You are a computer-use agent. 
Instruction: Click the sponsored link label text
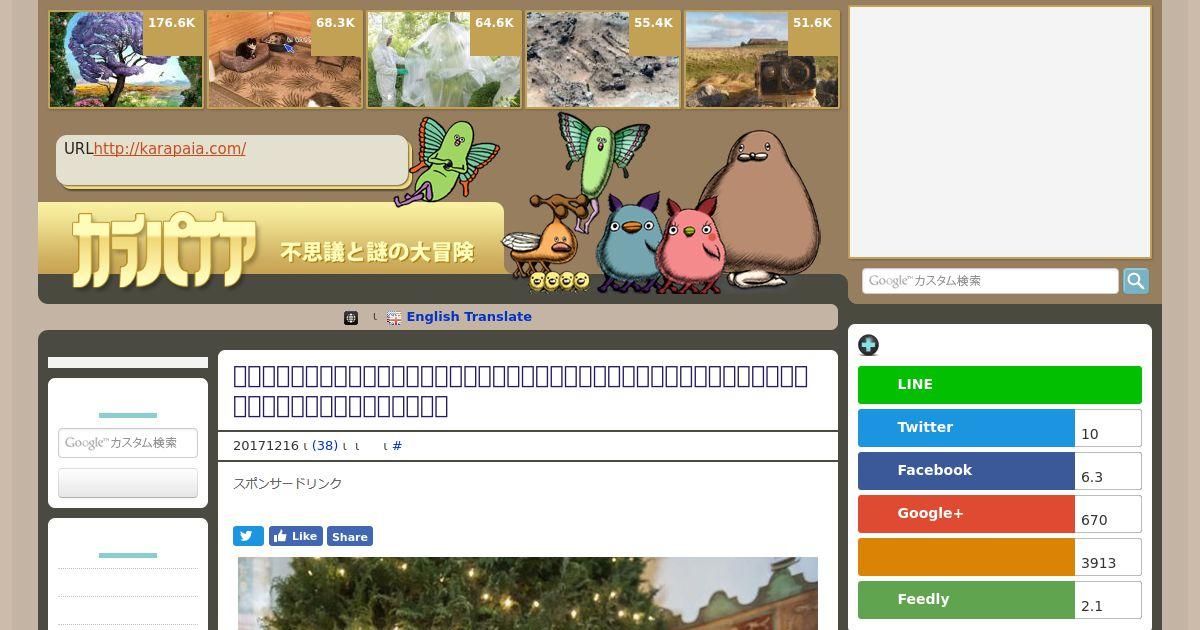point(288,484)
